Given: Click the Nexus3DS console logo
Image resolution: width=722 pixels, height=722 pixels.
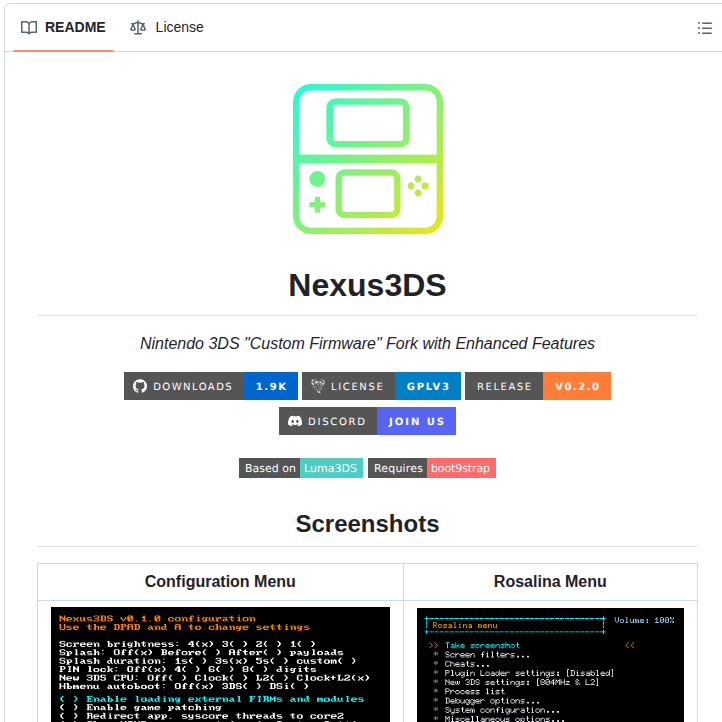Looking at the screenshot, I should point(367,159).
